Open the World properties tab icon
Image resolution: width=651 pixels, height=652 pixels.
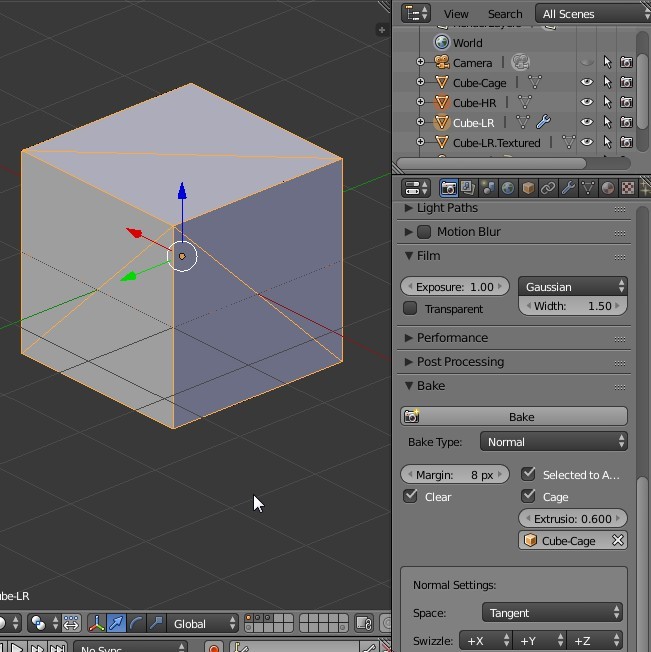pos(508,188)
